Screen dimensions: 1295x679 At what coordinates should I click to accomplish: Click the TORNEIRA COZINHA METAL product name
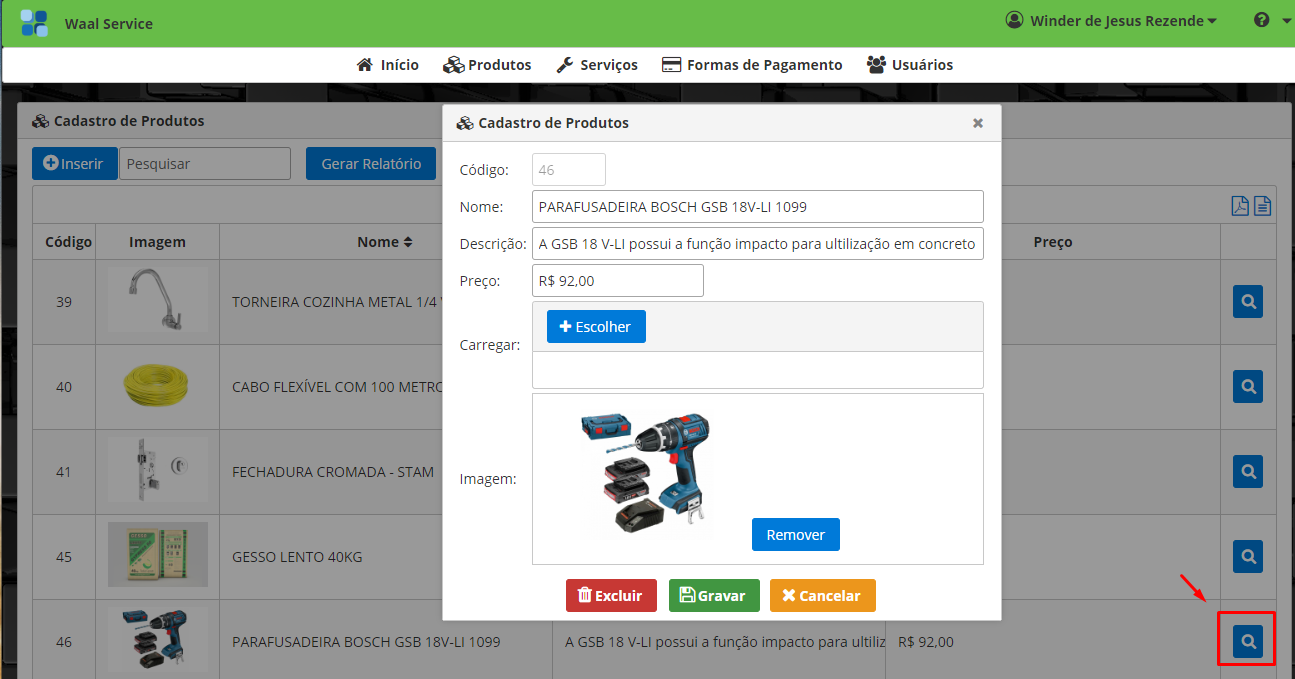(x=337, y=302)
